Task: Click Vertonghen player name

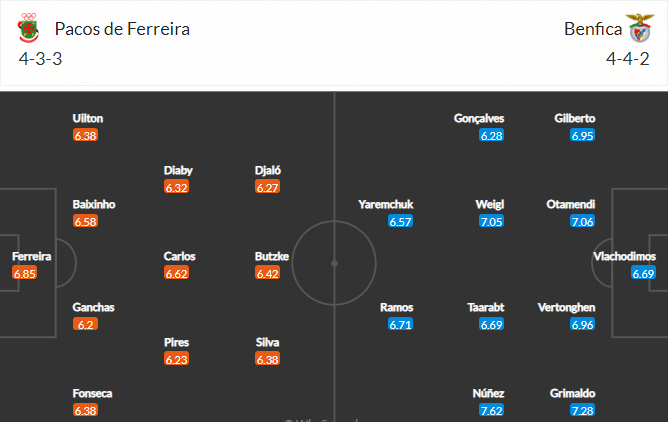Action: pos(566,308)
